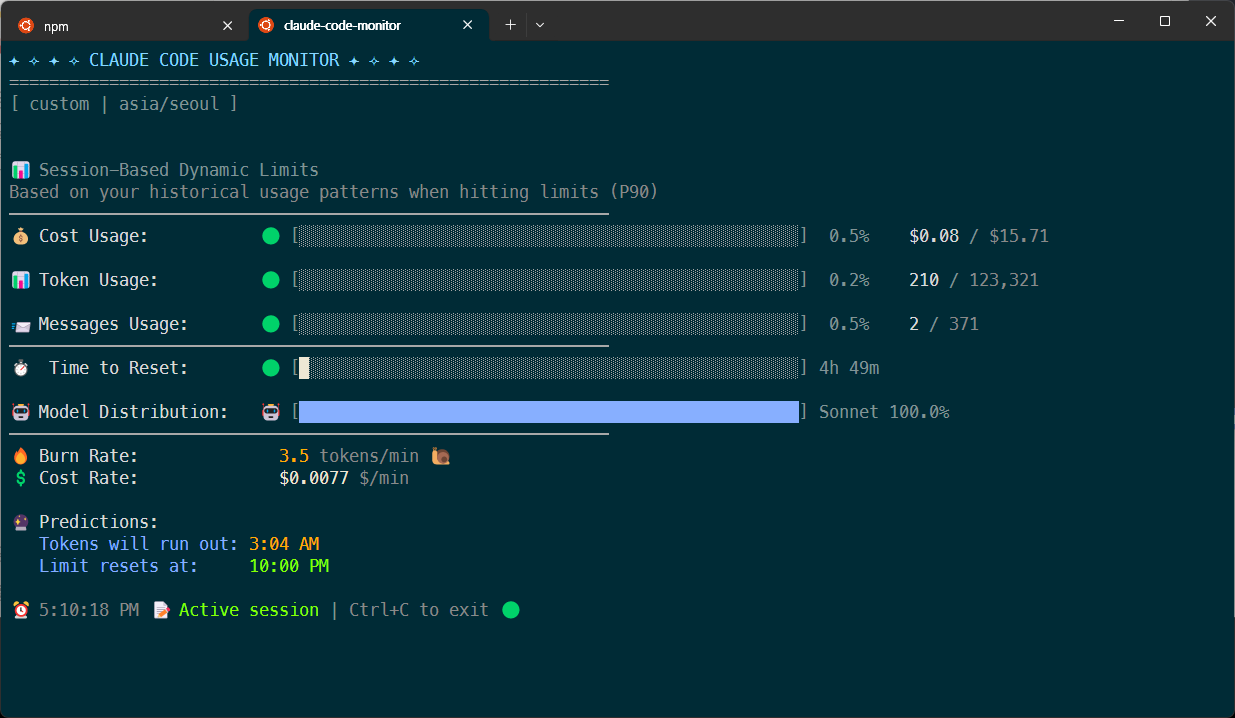Close the terminal window
The width and height of the screenshot is (1235, 718).
[x=1211, y=21]
